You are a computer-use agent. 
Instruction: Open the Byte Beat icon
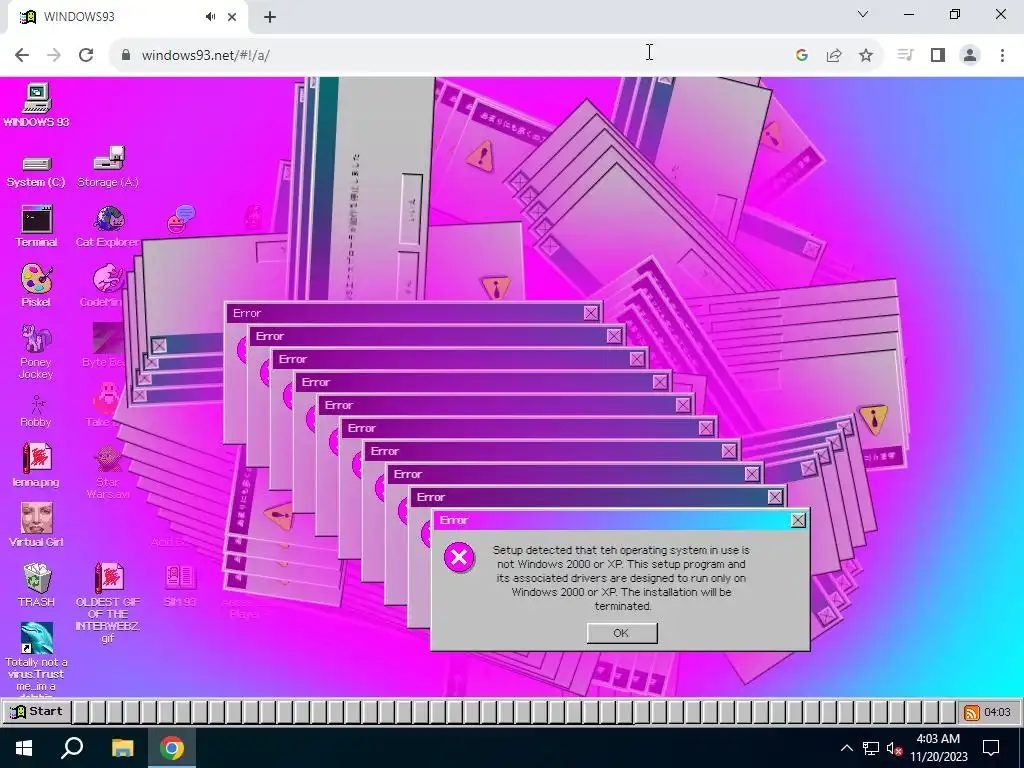(x=106, y=344)
